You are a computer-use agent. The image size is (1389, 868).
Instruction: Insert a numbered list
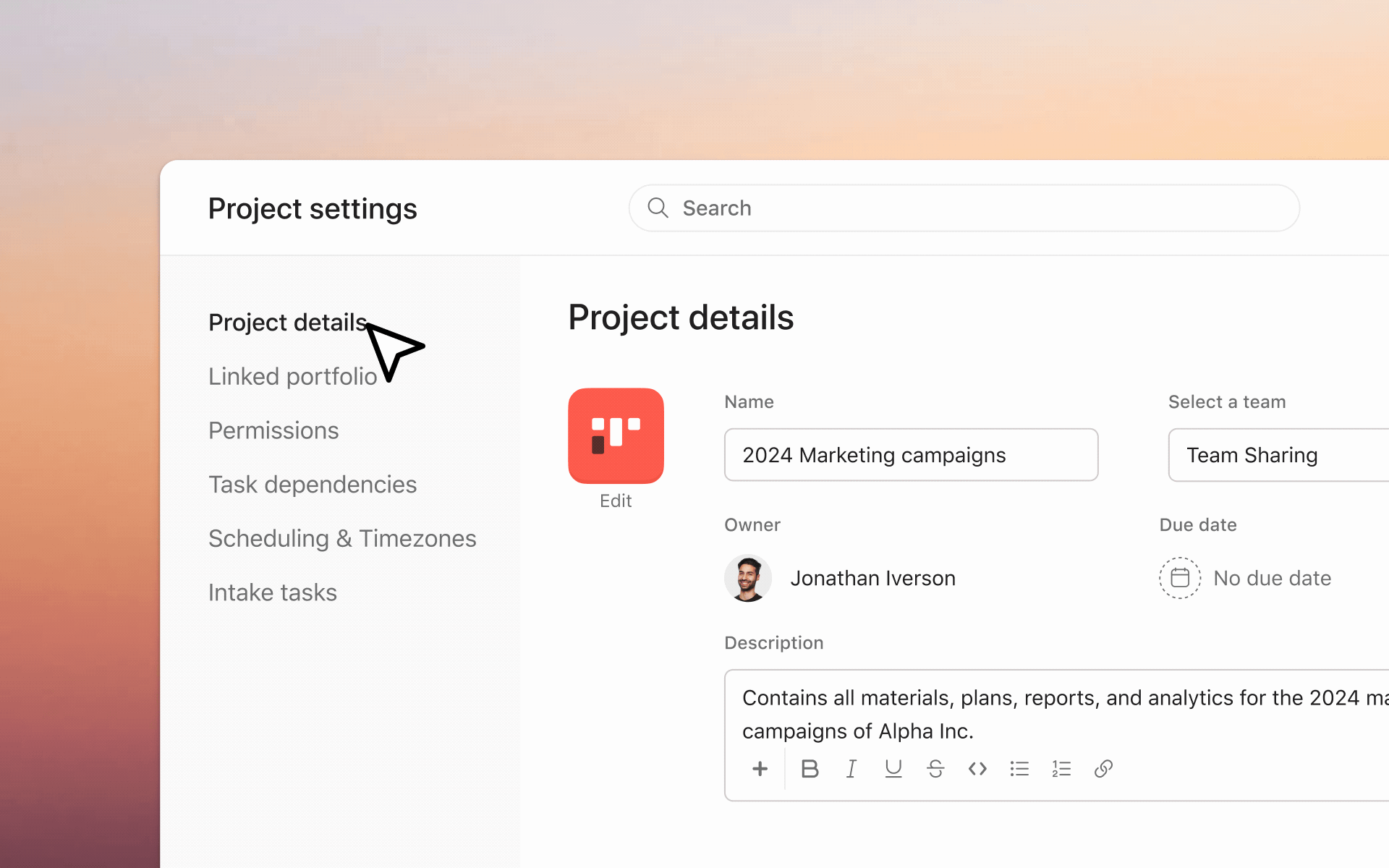pyautogui.click(x=1061, y=768)
